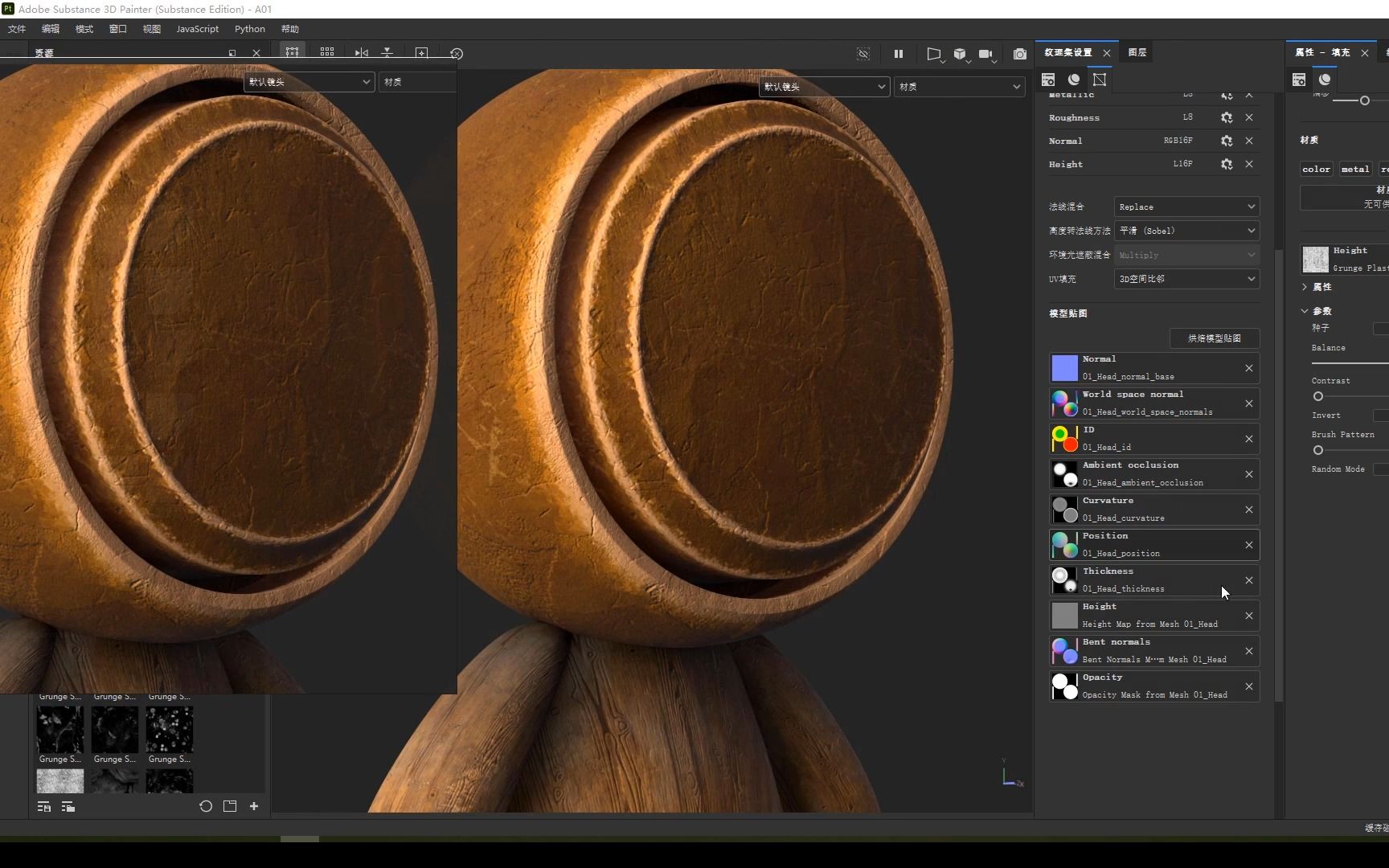Expand the 属性 section chevron
This screenshot has height=868, width=1389.
click(x=1305, y=287)
